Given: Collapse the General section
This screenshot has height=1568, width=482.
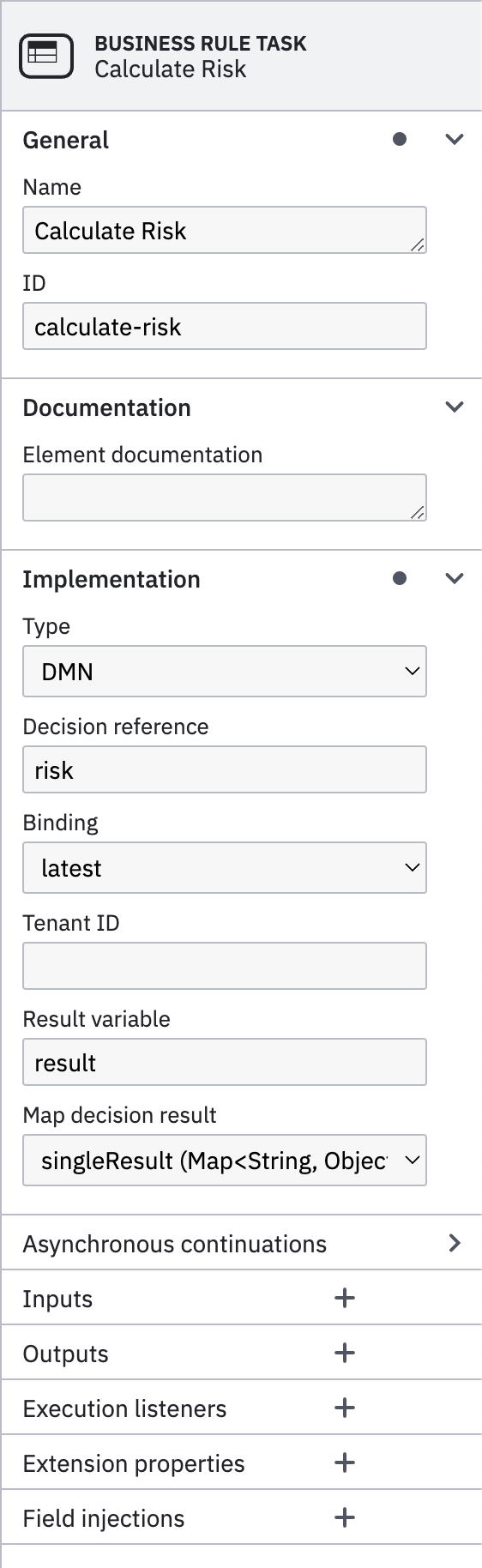Looking at the screenshot, I should 455,139.
